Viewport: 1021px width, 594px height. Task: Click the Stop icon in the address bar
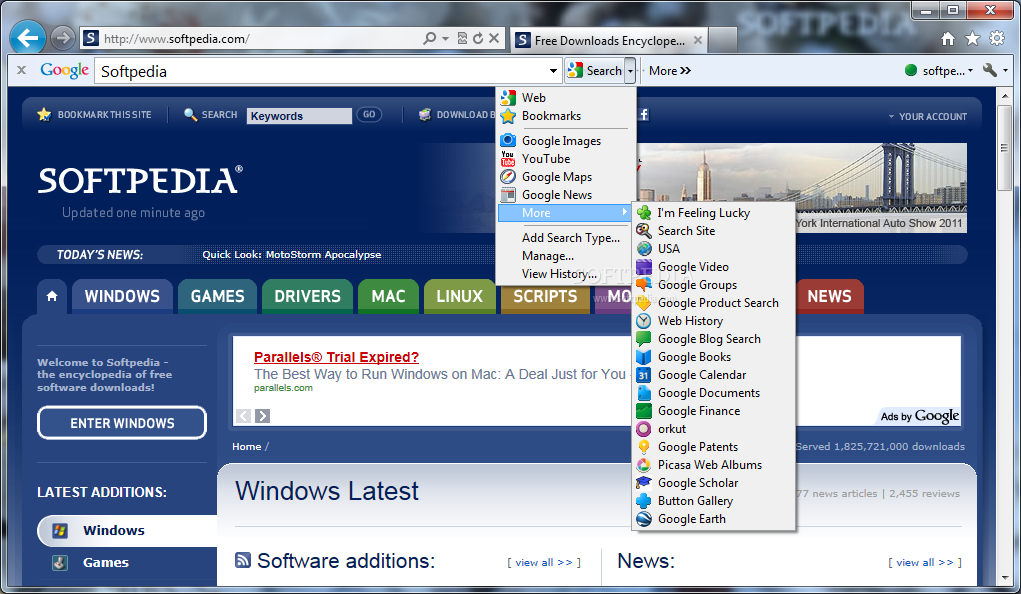(x=494, y=38)
